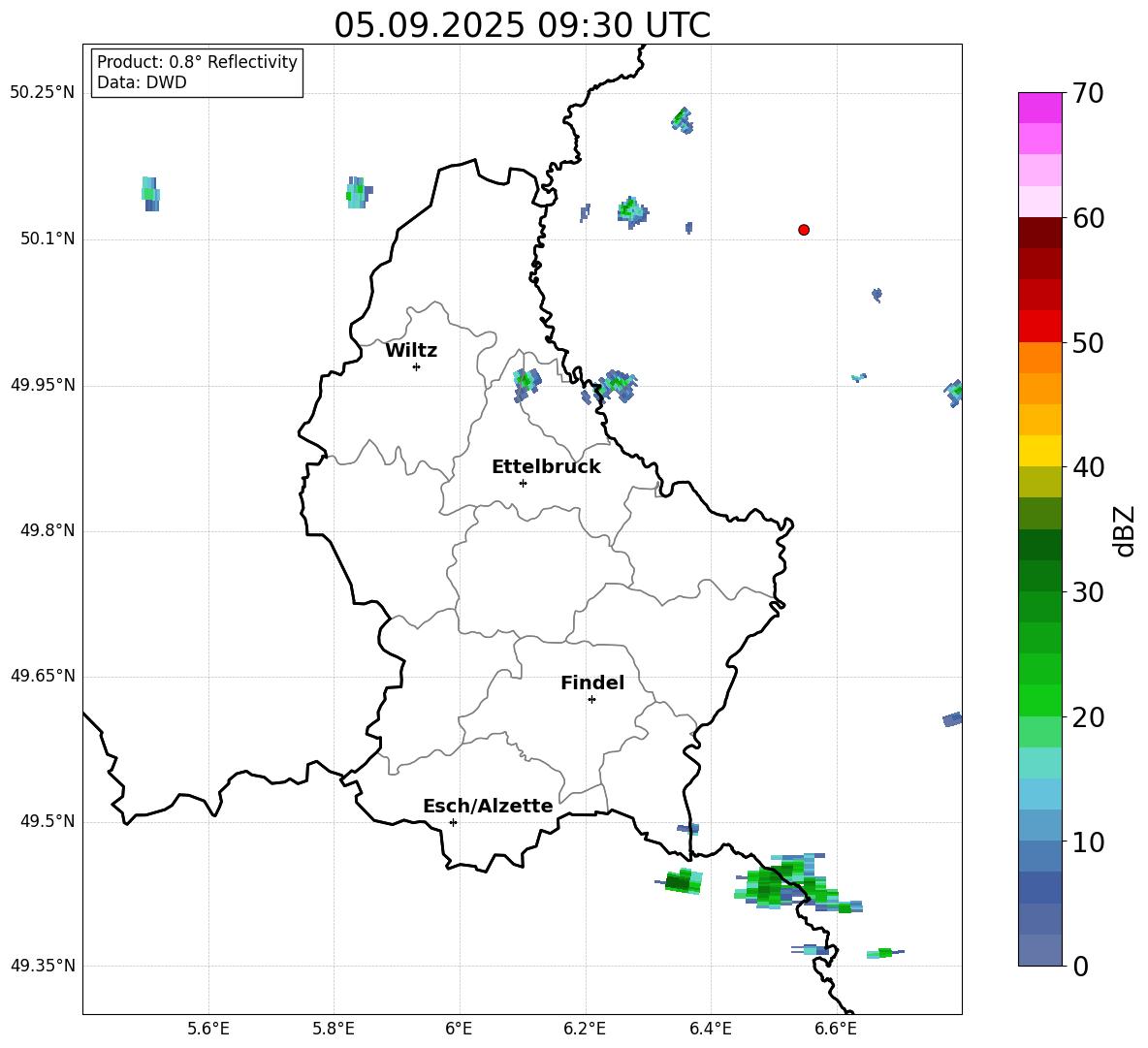This screenshot has height=1048, width=1148.
Task: Click the Esch/Alzette station cross marker
Action: coord(453,822)
